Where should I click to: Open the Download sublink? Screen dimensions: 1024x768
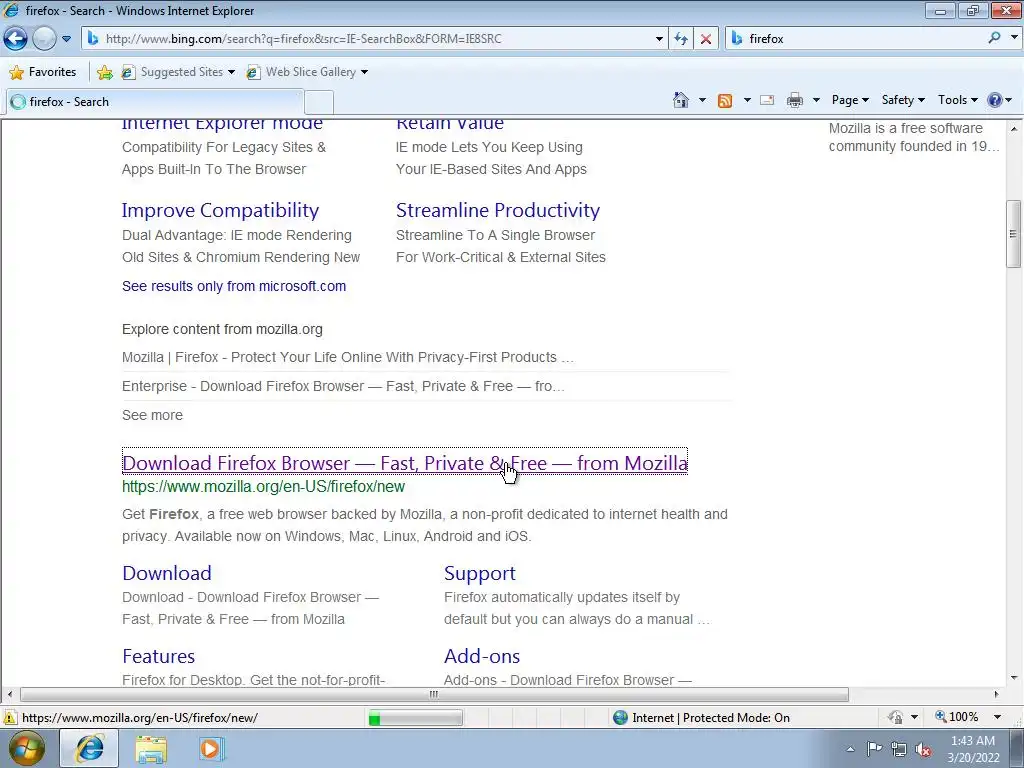coord(167,573)
